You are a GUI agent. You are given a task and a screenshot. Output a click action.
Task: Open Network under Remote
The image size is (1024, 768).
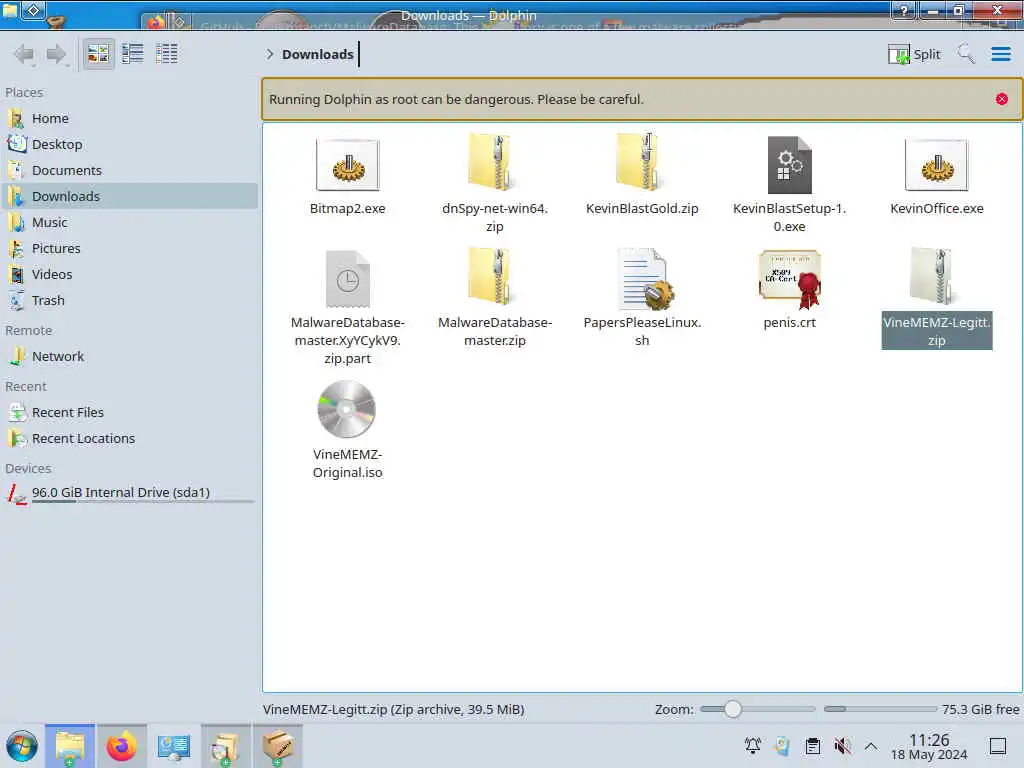point(131,357)
